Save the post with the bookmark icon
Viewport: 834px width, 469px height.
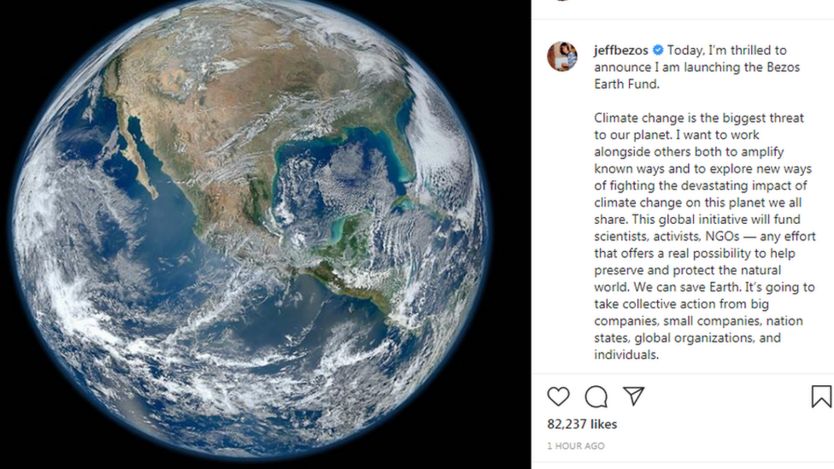[820, 396]
